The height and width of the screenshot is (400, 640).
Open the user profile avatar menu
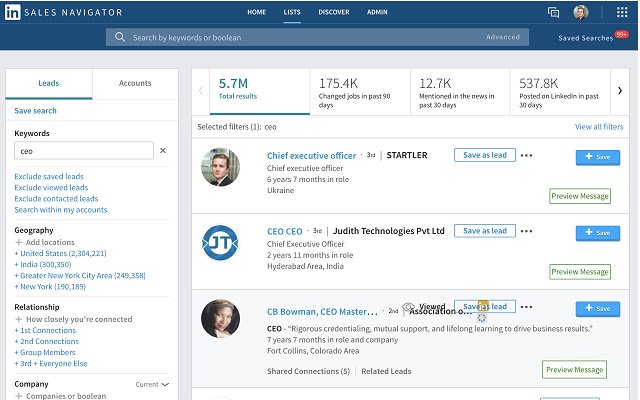[x=580, y=12]
